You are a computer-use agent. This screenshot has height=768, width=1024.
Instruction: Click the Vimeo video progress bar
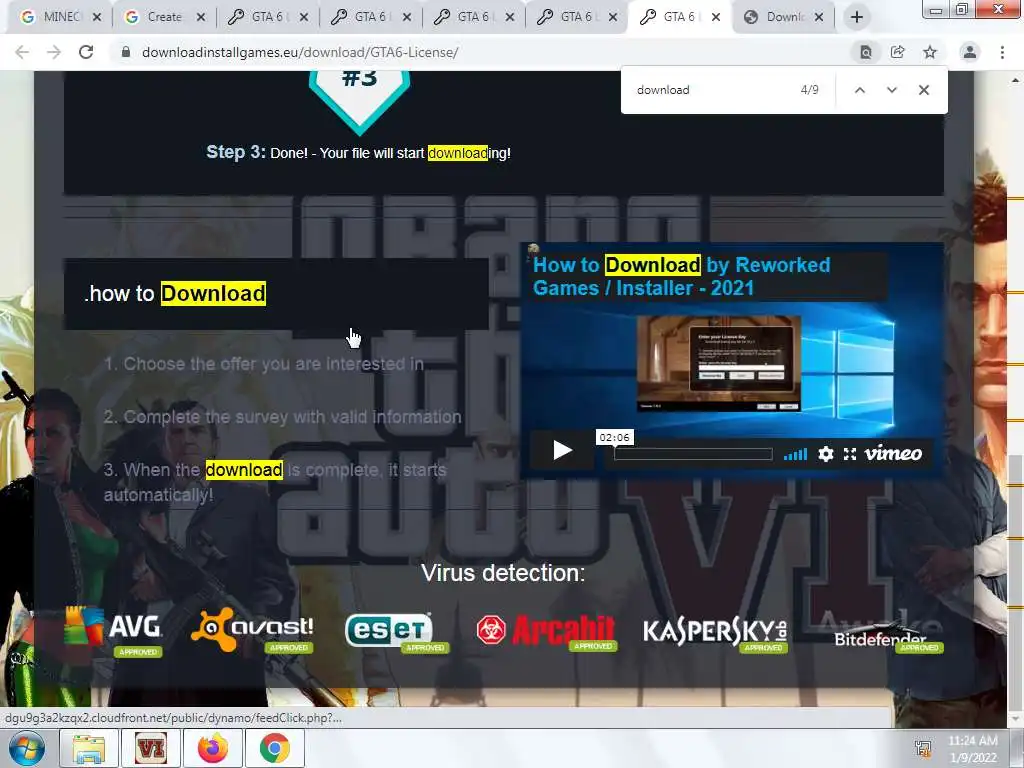(694, 454)
